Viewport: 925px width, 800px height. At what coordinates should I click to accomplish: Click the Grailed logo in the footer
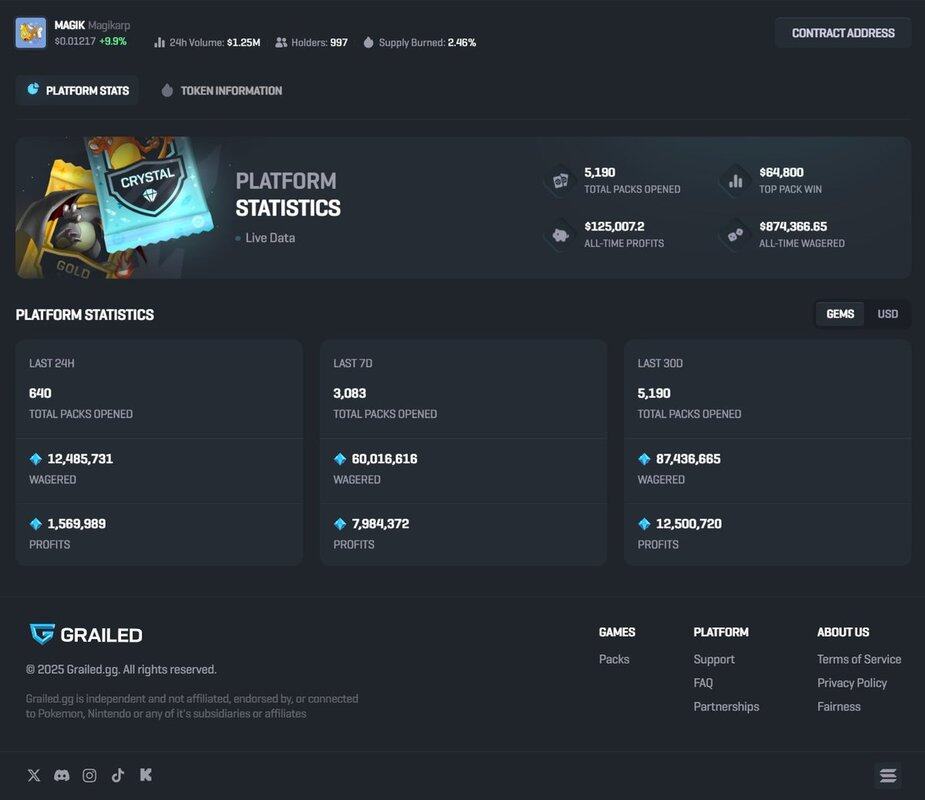tap(86, 634)
